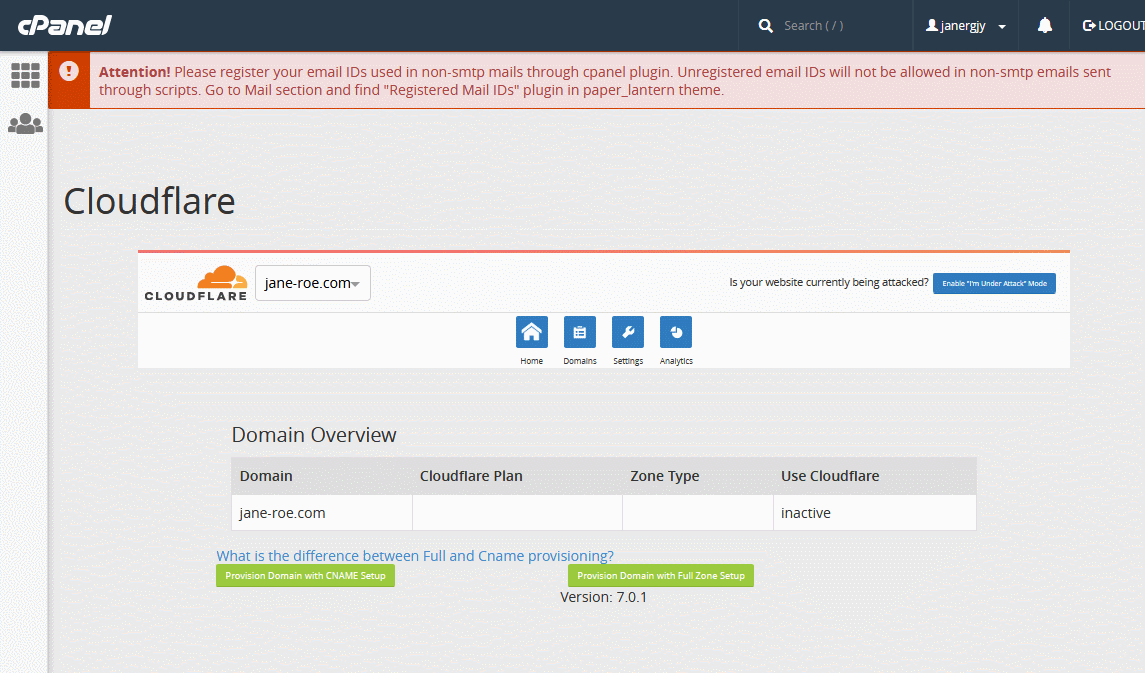Screen dimensions: 1145x673
Task: Click the Domain Overview heading
Action: point(314,435)
